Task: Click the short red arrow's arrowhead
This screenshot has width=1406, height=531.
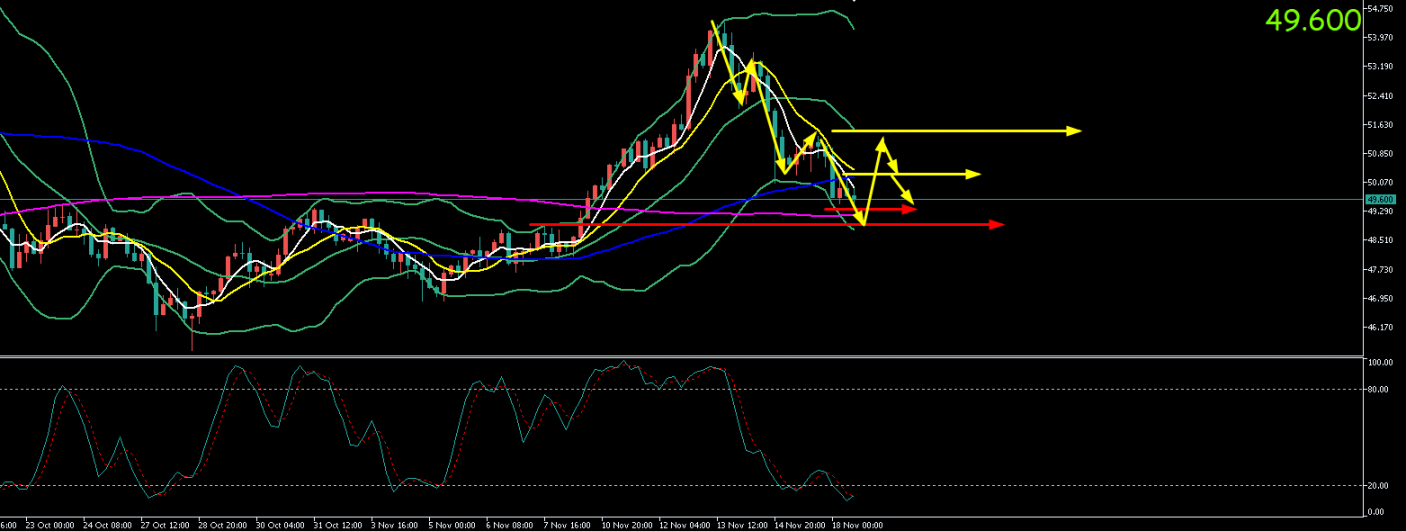Action: coord(910,209)
